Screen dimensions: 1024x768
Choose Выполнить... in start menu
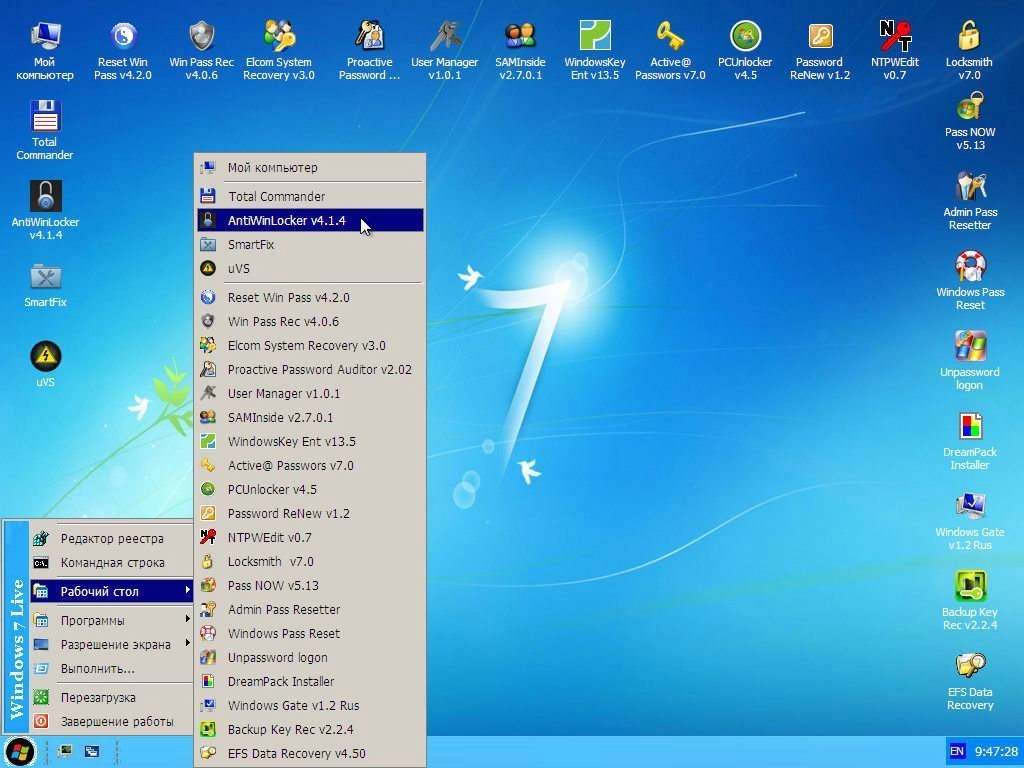[112, 668]
